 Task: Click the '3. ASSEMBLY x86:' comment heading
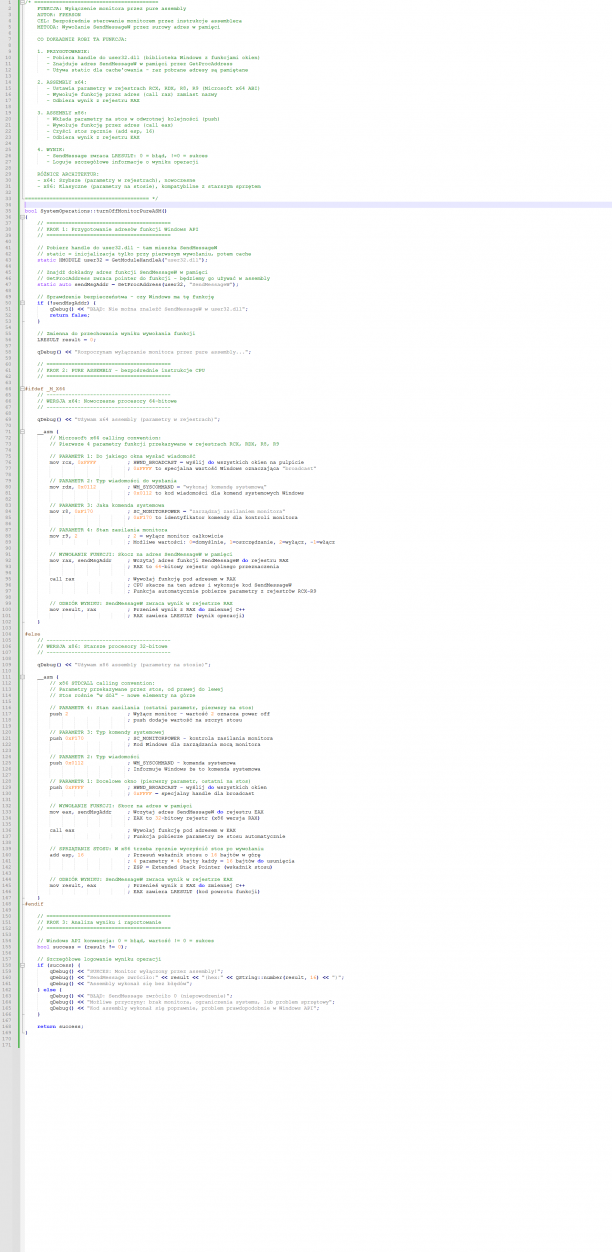point(62,113)
